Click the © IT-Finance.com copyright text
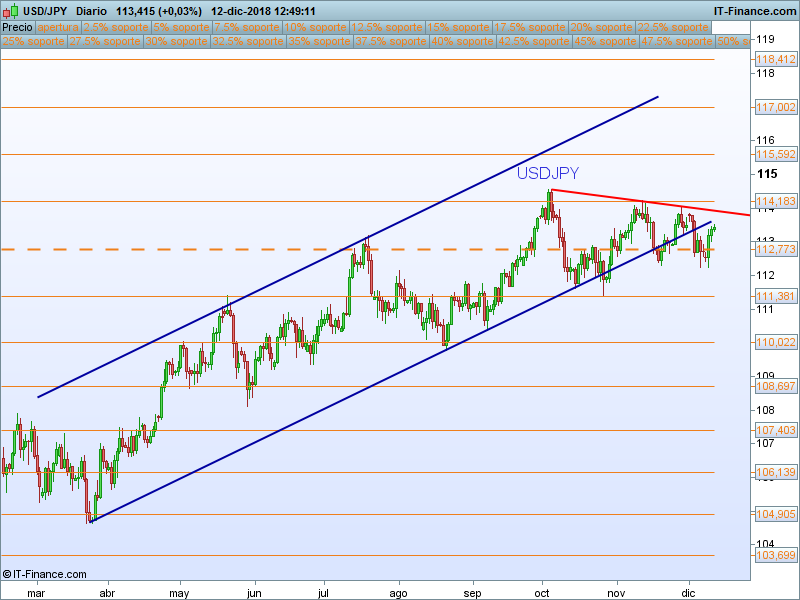 point(45,574)
